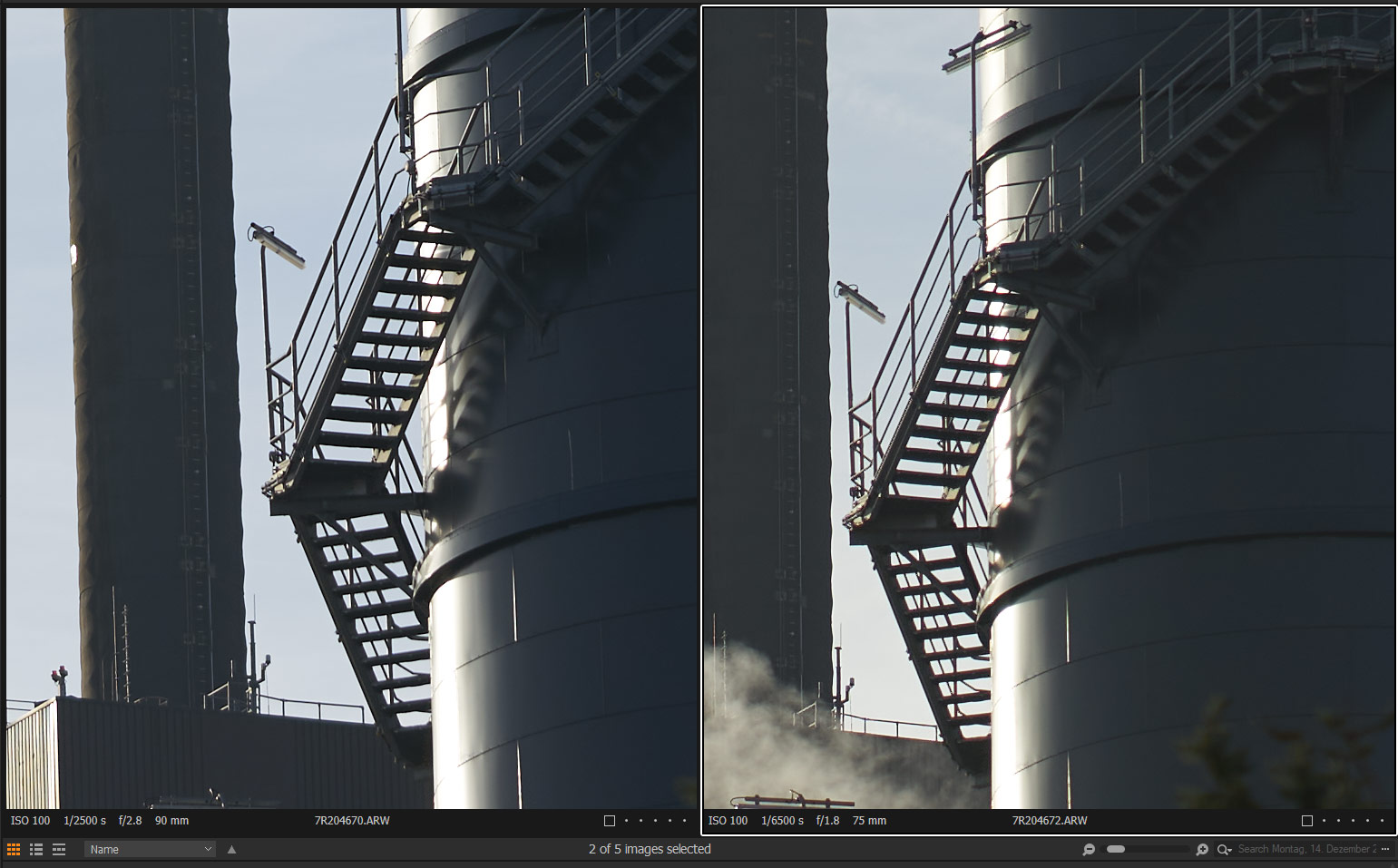The width and height of the screenshot is (1398, 868).
Task: Set fifth star rating on 7R204672.ARW
Action: click(x=1382, y=821)
